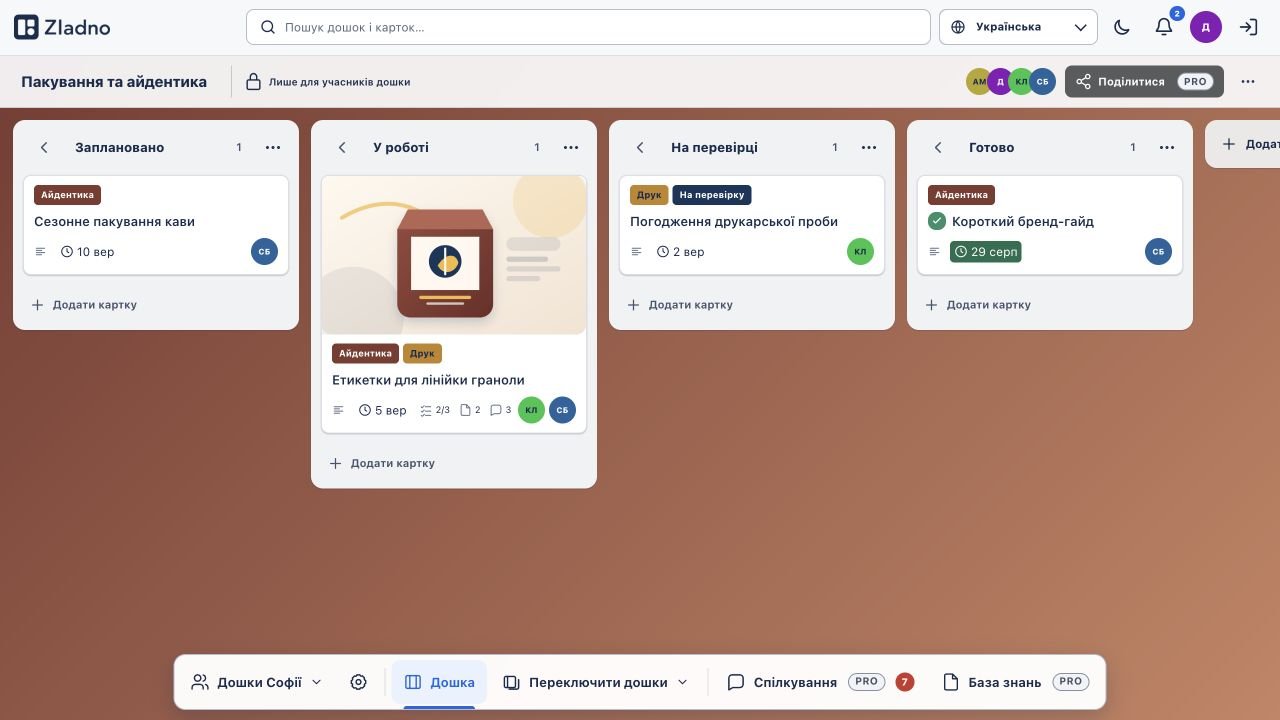The height and width of the screenshot is (720, 1280).
Task: Toggle completion check on Короткий бренд-гайд
Action: click(937, 221)
